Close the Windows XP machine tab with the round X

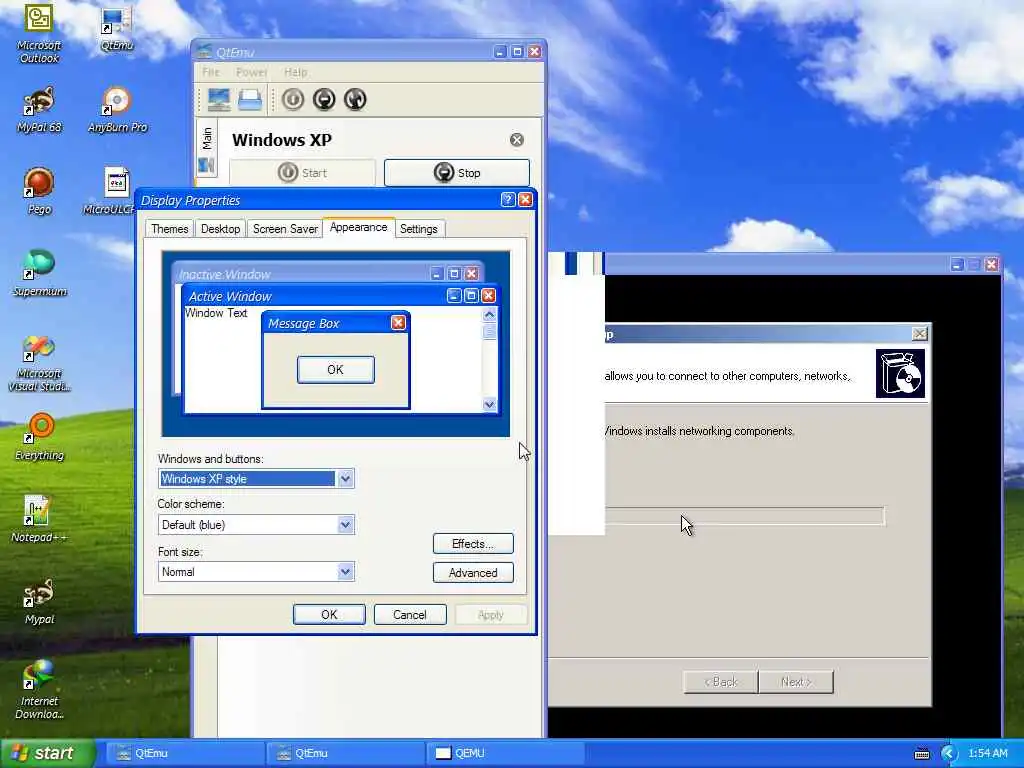pos(517,140)
